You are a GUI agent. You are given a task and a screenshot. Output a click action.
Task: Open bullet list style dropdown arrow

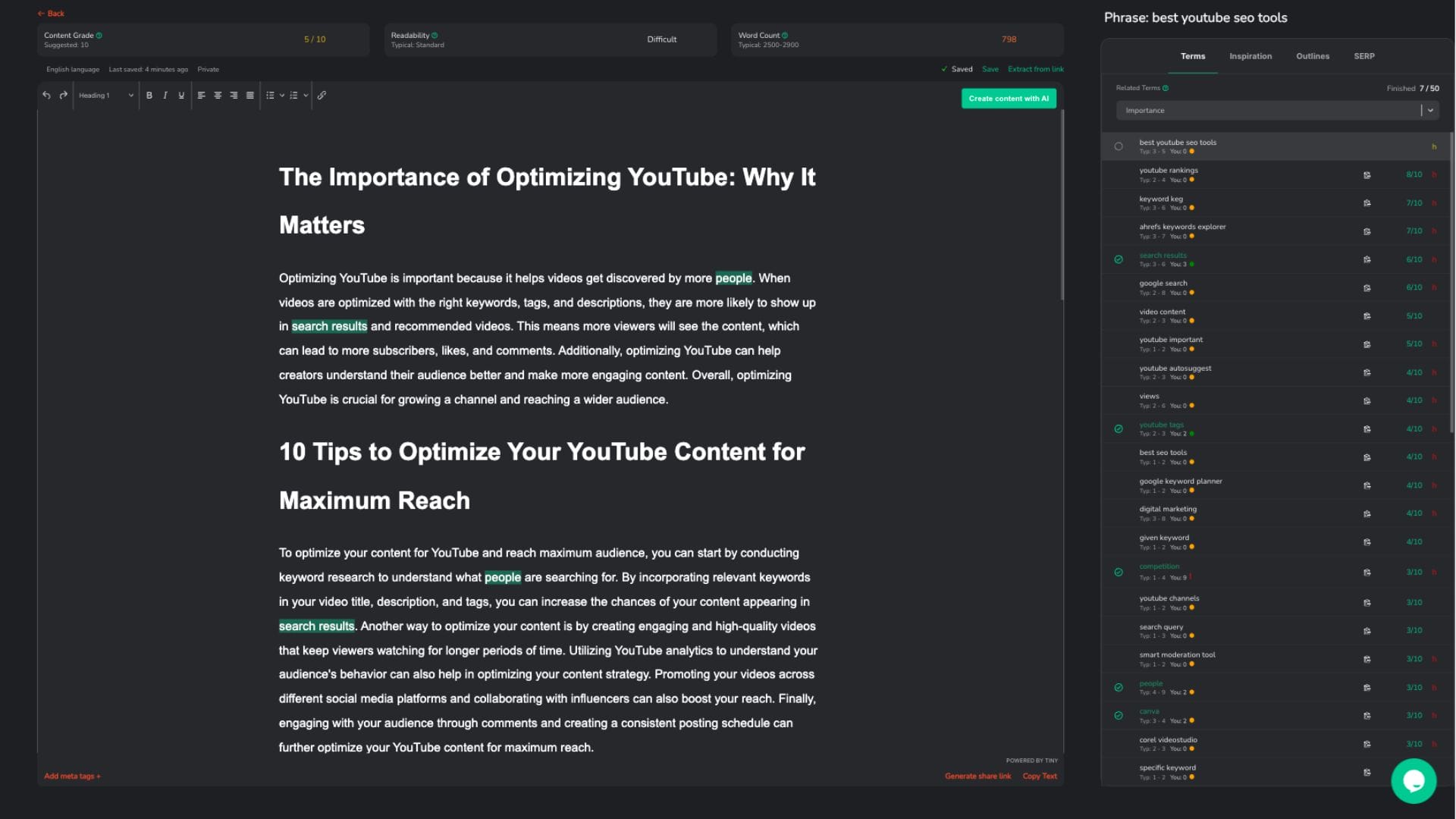click(x=282, y=96)
